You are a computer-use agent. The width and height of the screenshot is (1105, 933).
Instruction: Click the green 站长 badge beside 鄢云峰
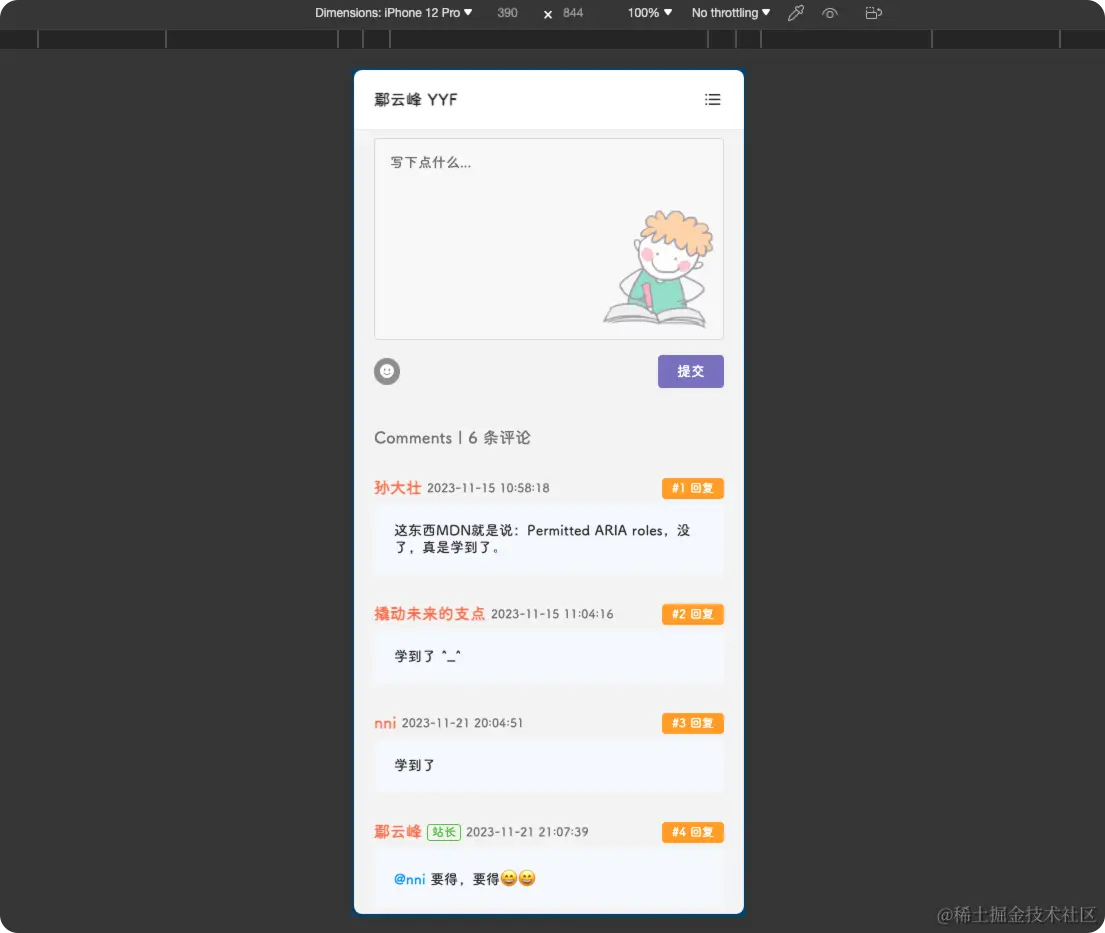click(444, 832)
